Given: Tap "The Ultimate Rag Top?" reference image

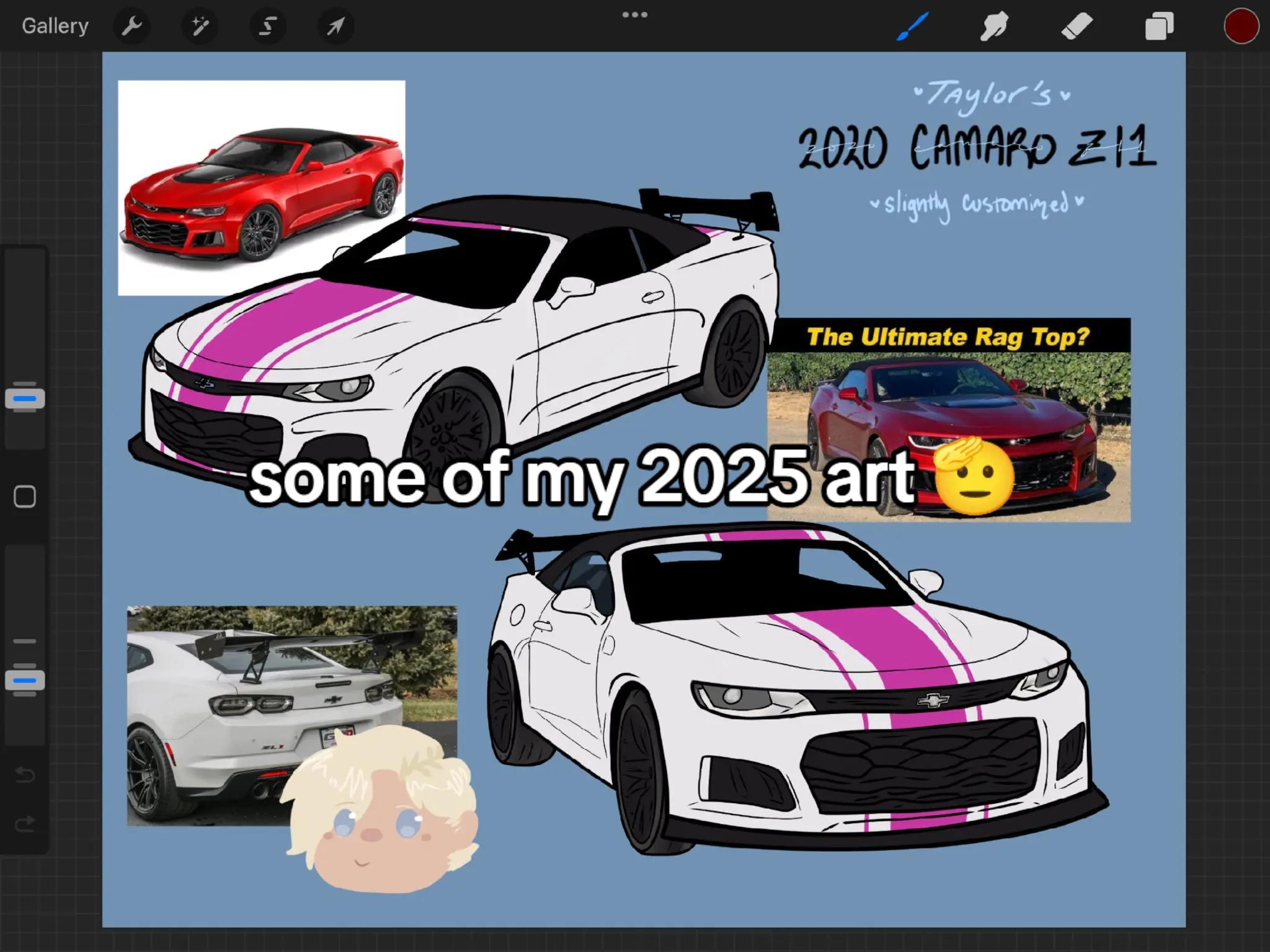Looking at the screenshot, I should coord(949,420).
